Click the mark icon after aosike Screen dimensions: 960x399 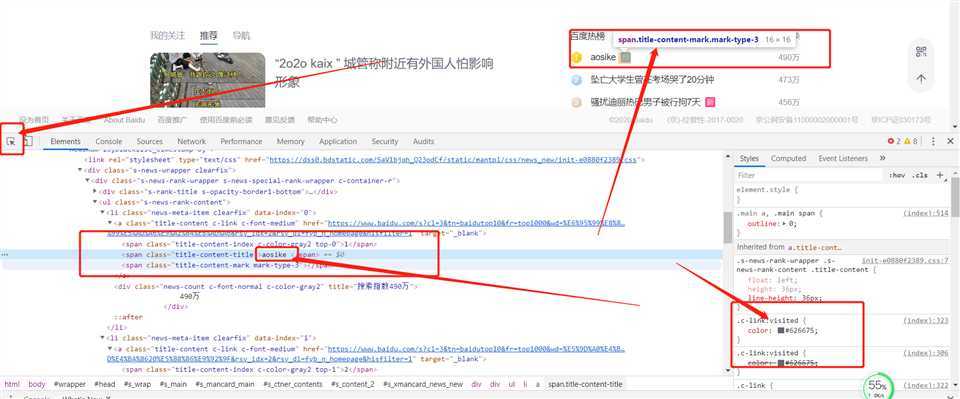click(x=624, y=57)
